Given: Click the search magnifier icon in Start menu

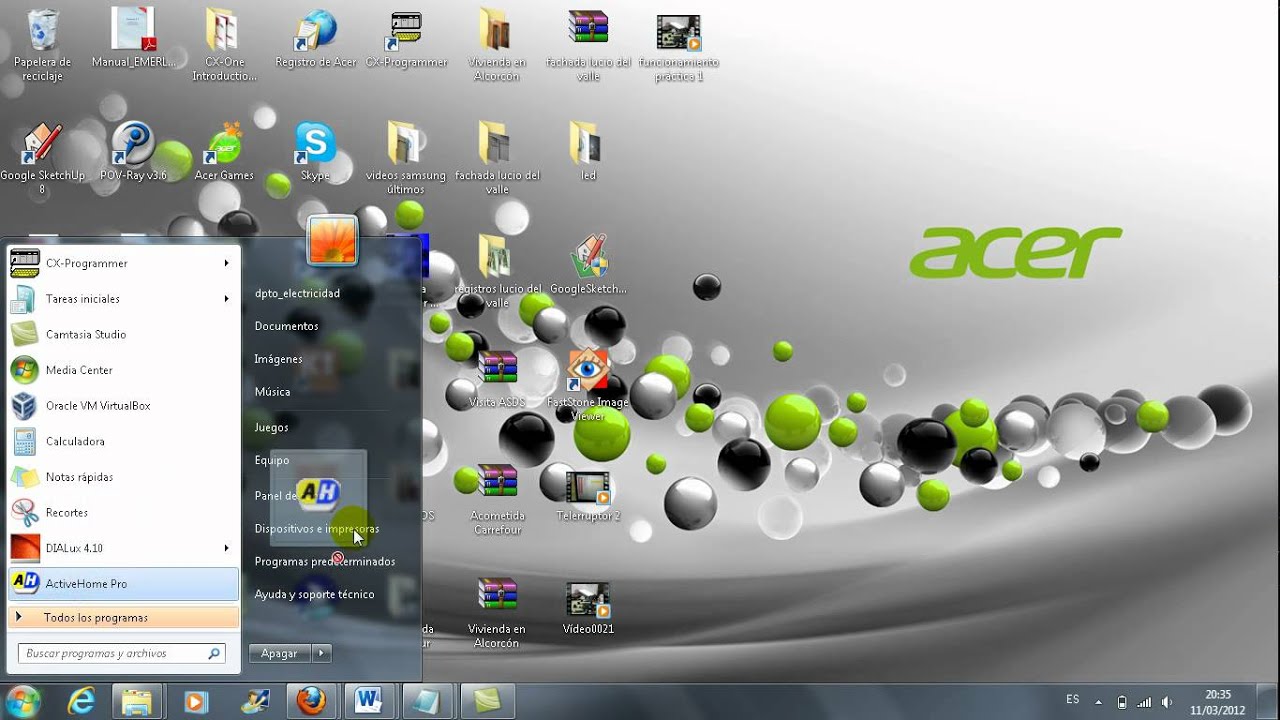Looking at the screenshot, I should 213,653.
